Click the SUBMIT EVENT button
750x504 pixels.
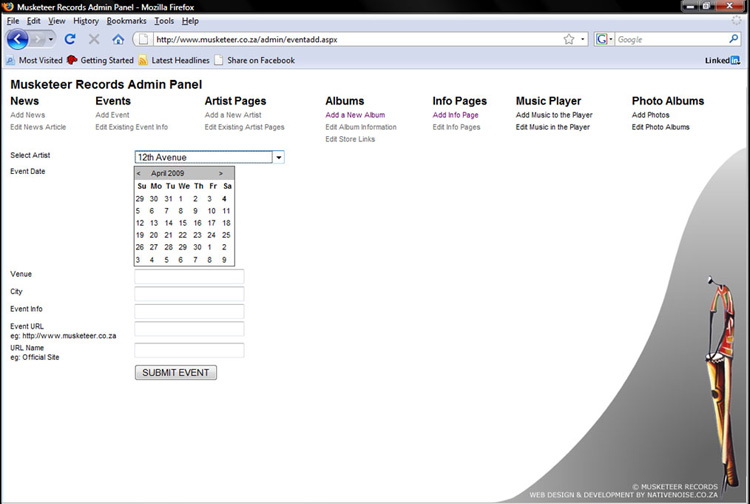[x=176, y=373]
